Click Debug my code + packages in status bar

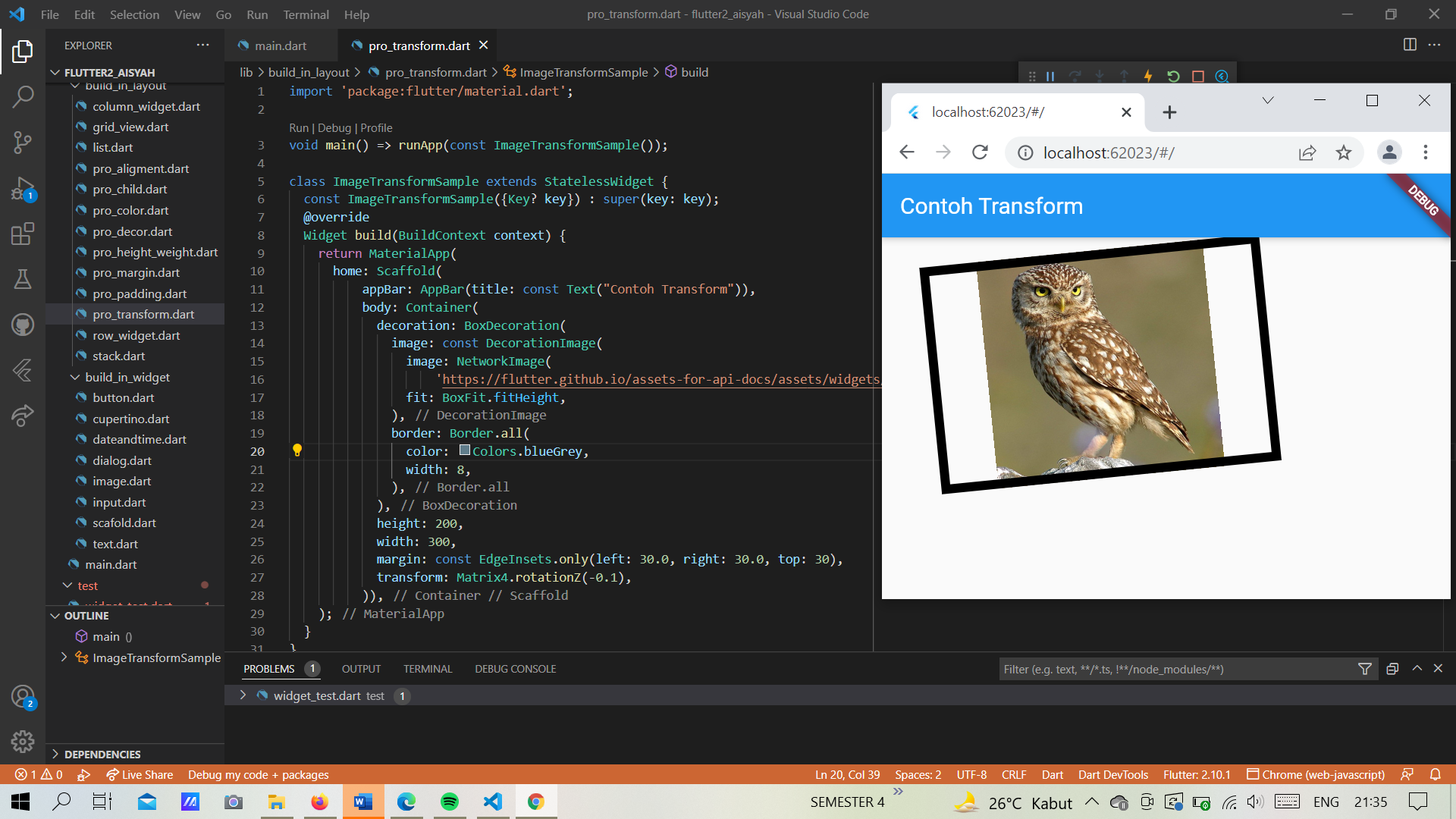pos(258,774)
